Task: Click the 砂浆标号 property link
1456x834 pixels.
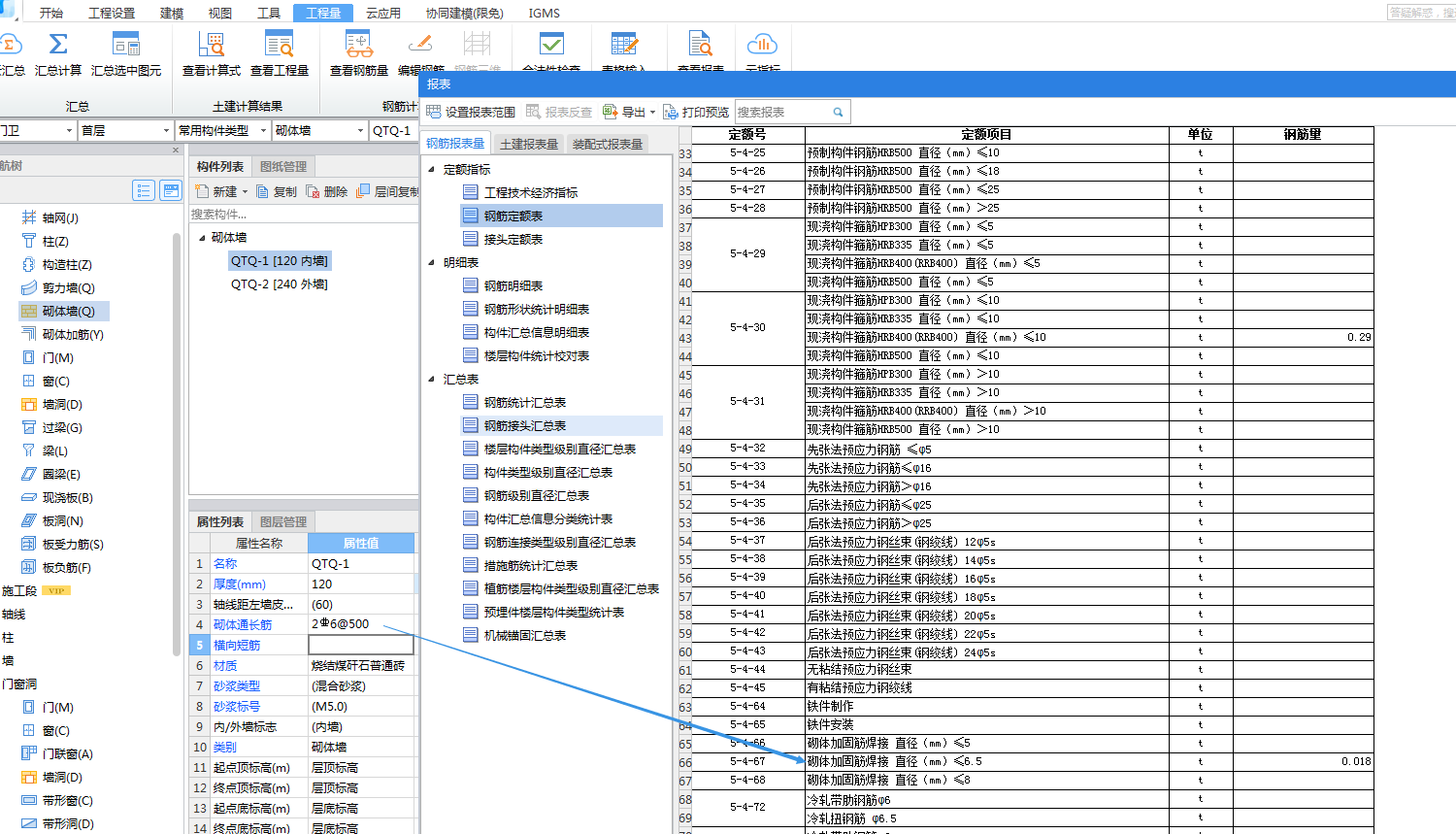Action: (x=237, y=706)
